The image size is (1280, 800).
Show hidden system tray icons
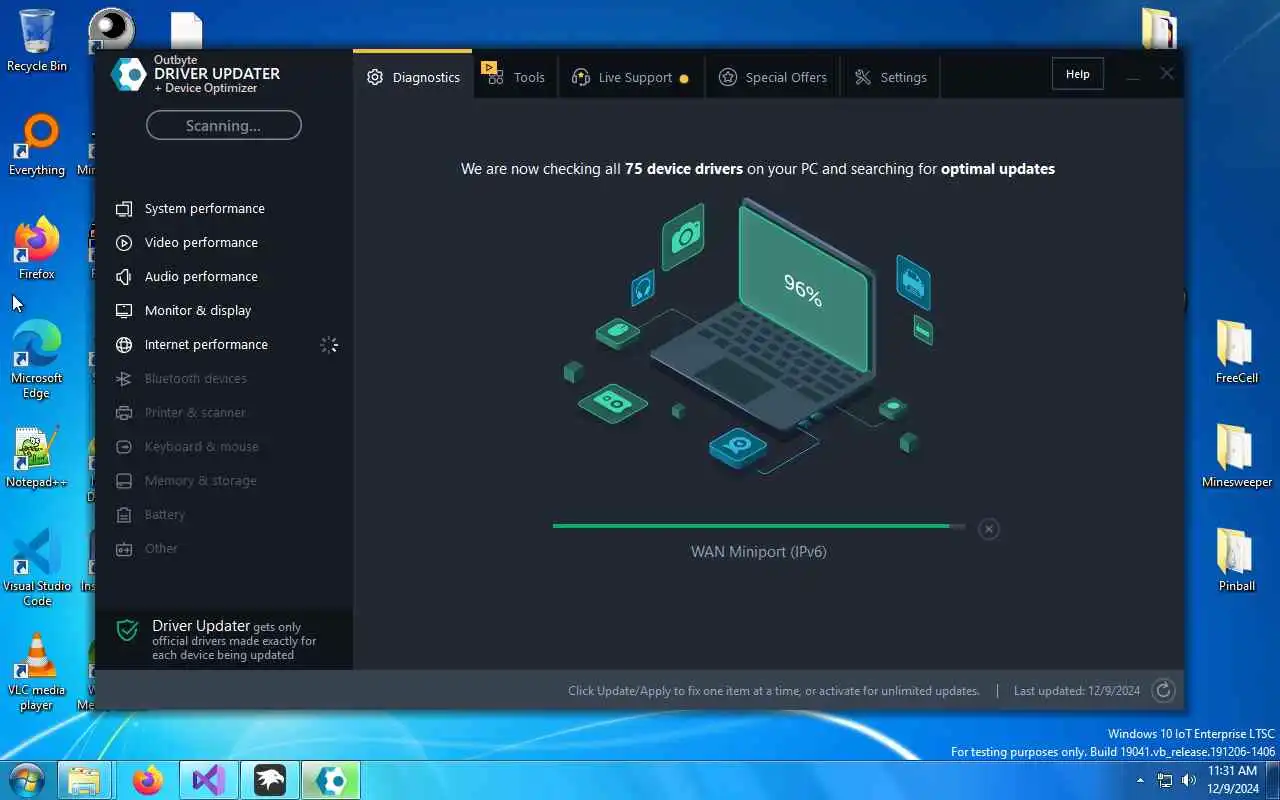tap(1140, 780)
